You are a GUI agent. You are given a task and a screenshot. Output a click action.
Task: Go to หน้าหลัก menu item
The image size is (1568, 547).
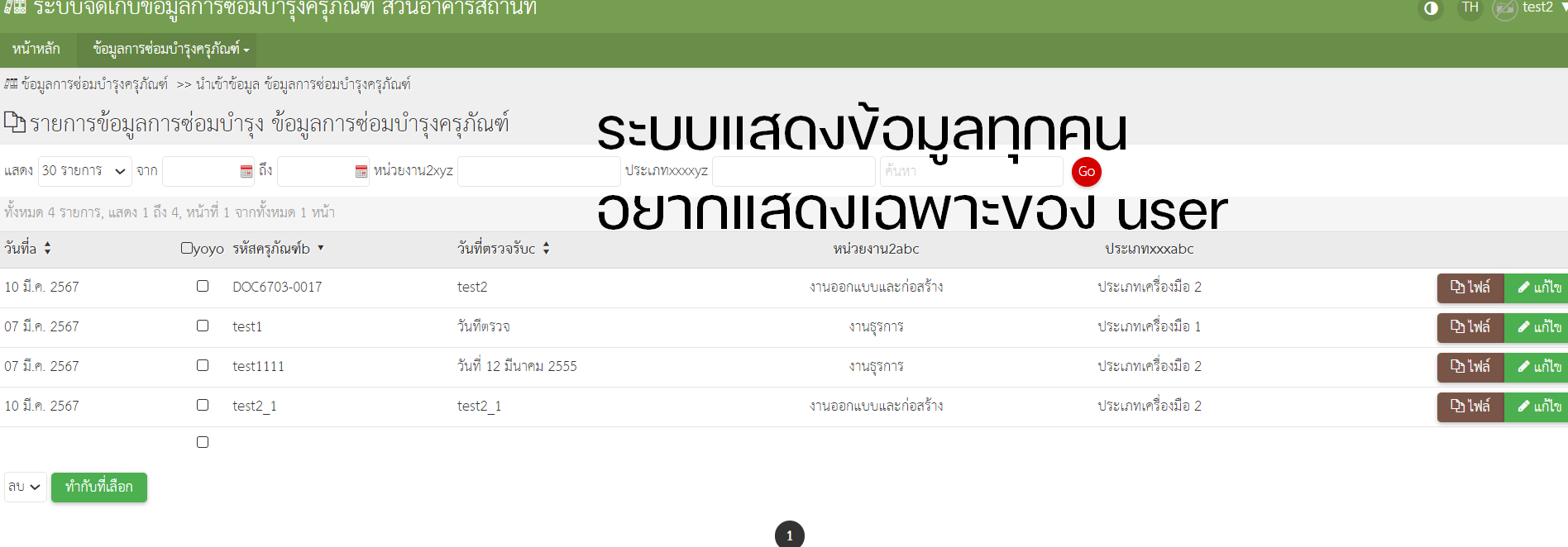tap(36, 50)
